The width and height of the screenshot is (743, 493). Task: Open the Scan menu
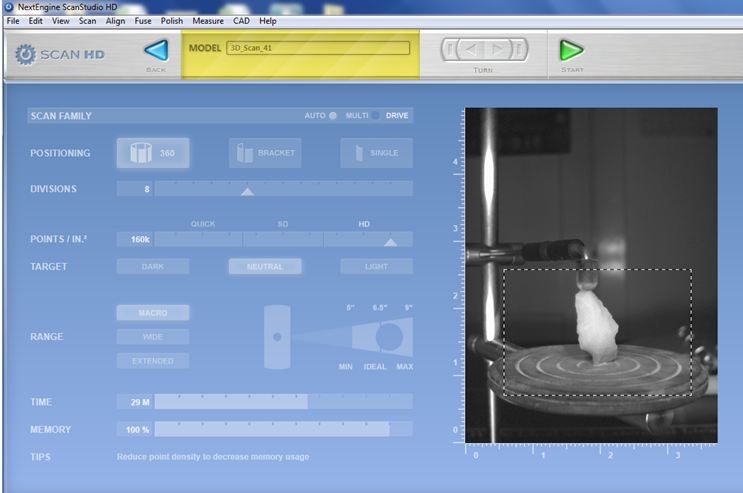87,21
